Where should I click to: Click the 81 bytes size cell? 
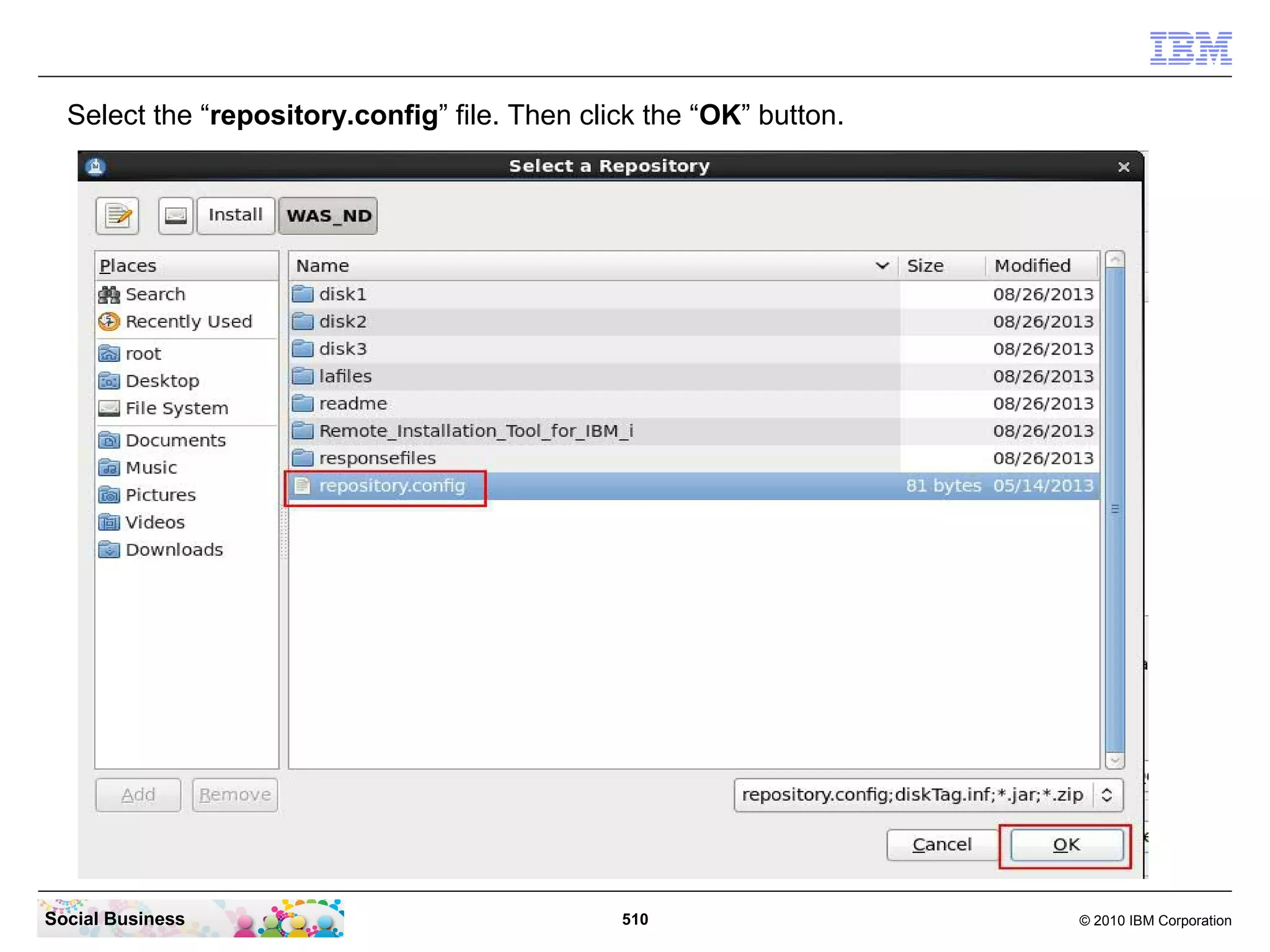[x=943, y=486]
